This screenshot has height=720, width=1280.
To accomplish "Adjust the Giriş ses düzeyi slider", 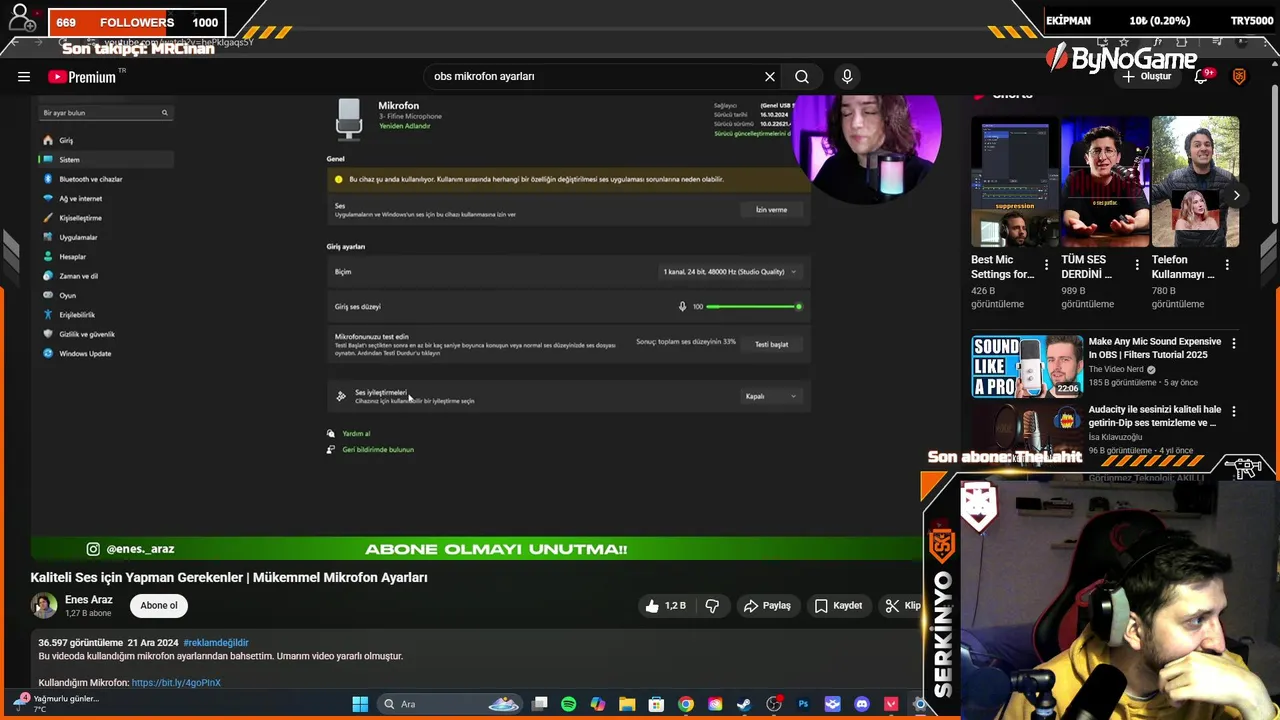I will point(752,307).
